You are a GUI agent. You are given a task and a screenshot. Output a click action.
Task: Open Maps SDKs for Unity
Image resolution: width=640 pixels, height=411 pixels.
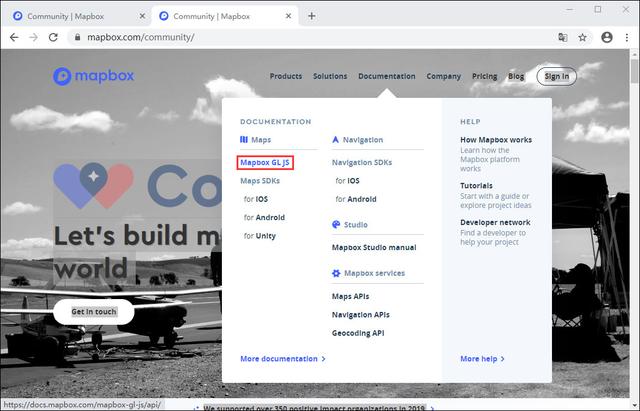(x=260, y=236)
